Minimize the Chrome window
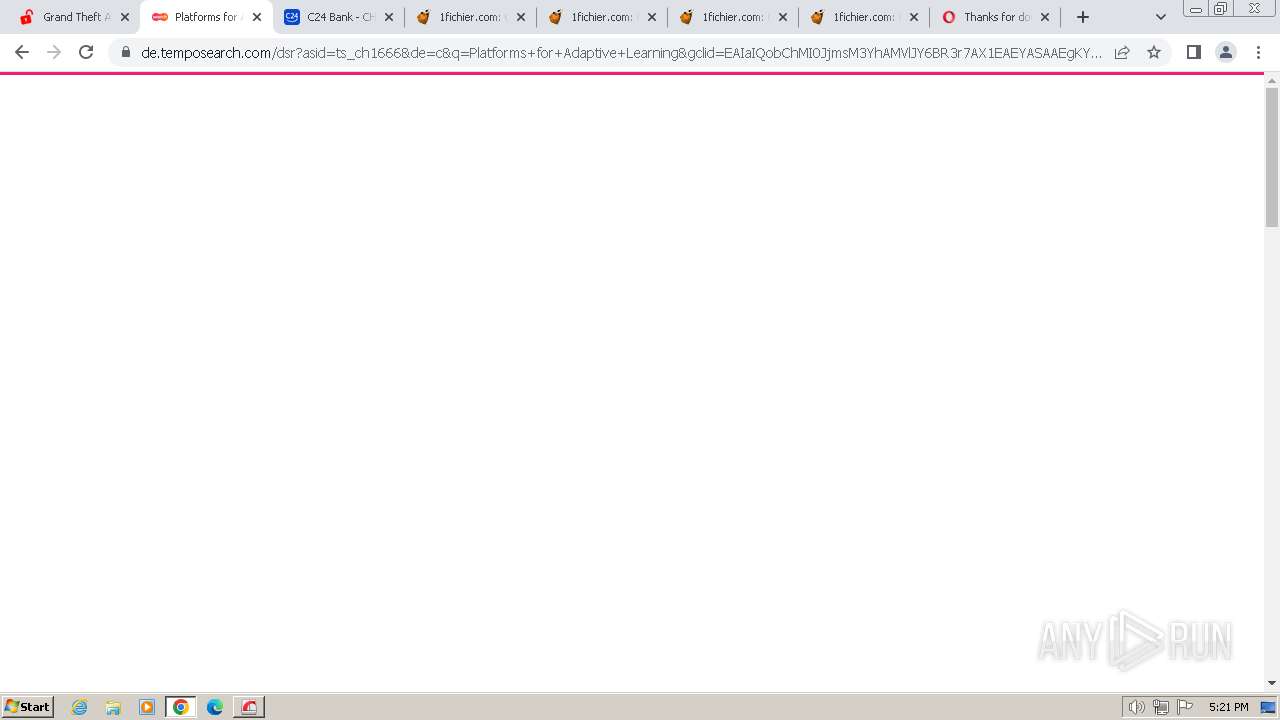 1195,9
